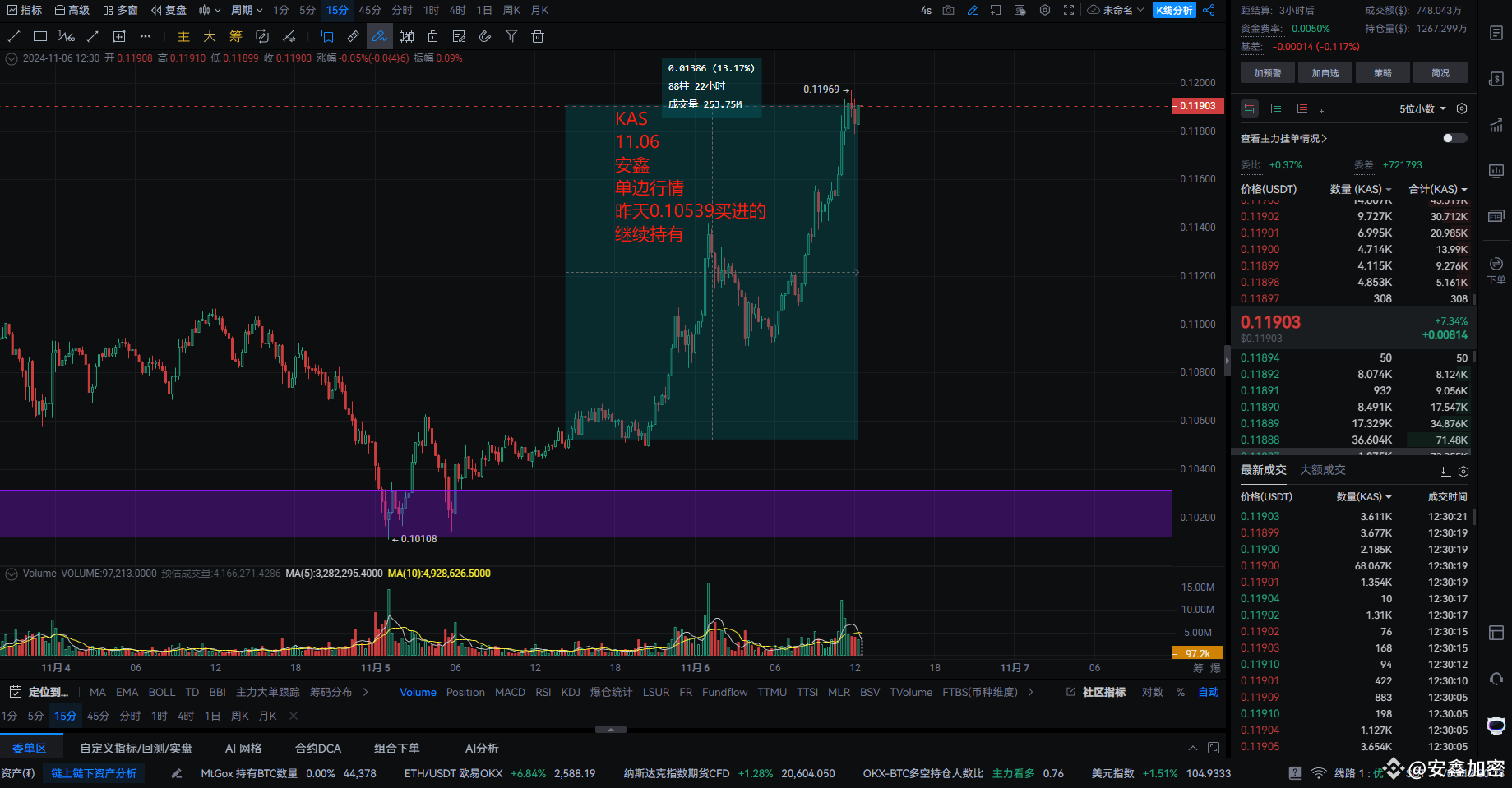Select the MACD indicator tab
Image resolution: width=1512 pixels, height=788 pixels.
pos(510,692)
